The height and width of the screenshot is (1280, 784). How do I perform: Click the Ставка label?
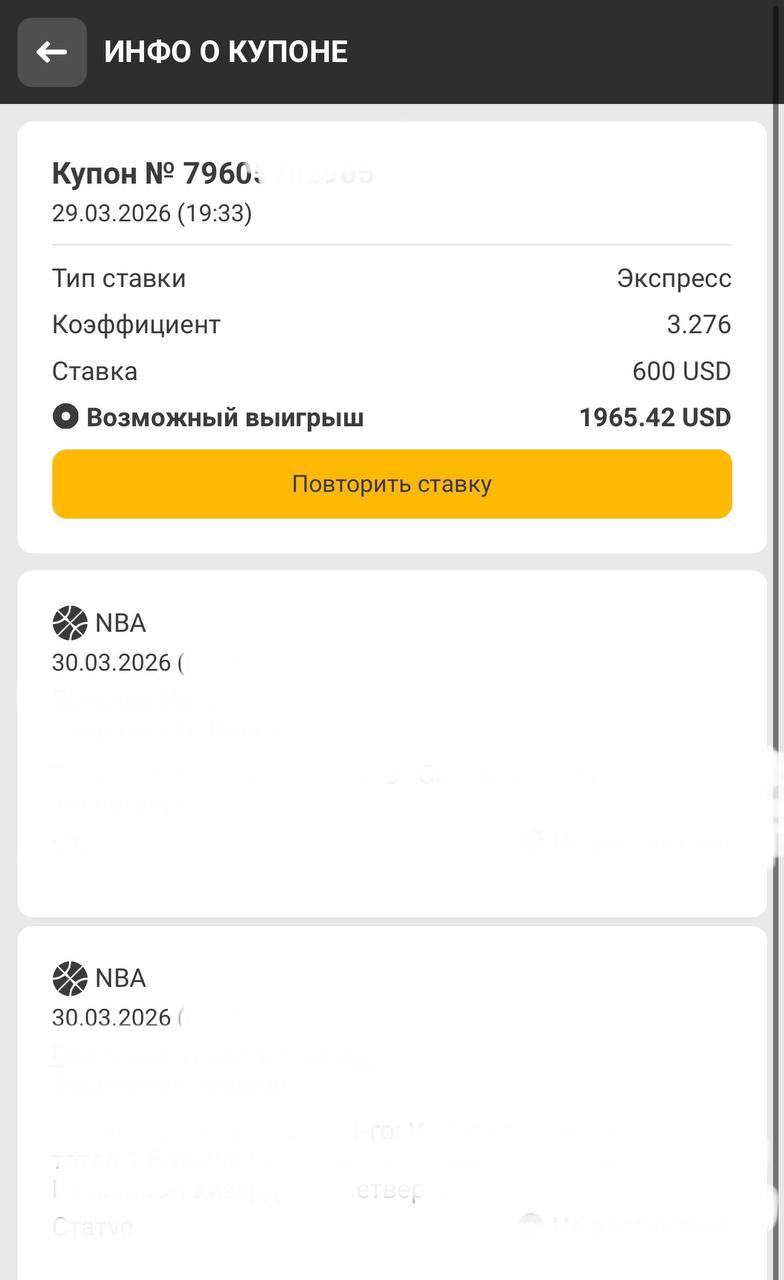click(95, 372)
